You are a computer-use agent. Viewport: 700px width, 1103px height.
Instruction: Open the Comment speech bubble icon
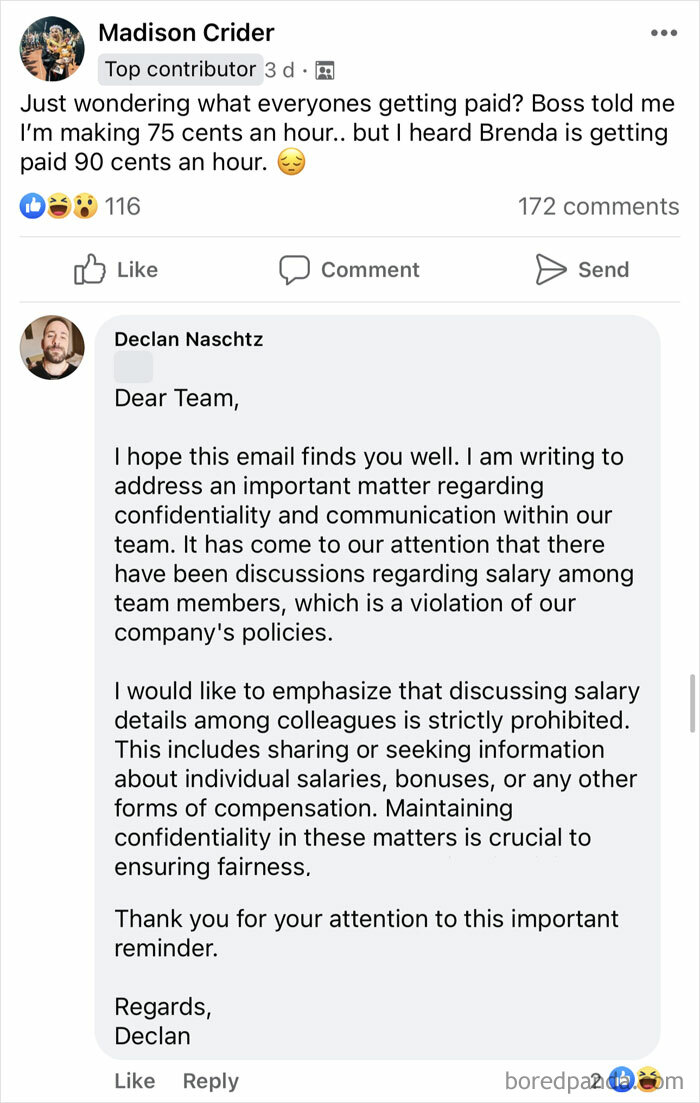tap(296, 269)
